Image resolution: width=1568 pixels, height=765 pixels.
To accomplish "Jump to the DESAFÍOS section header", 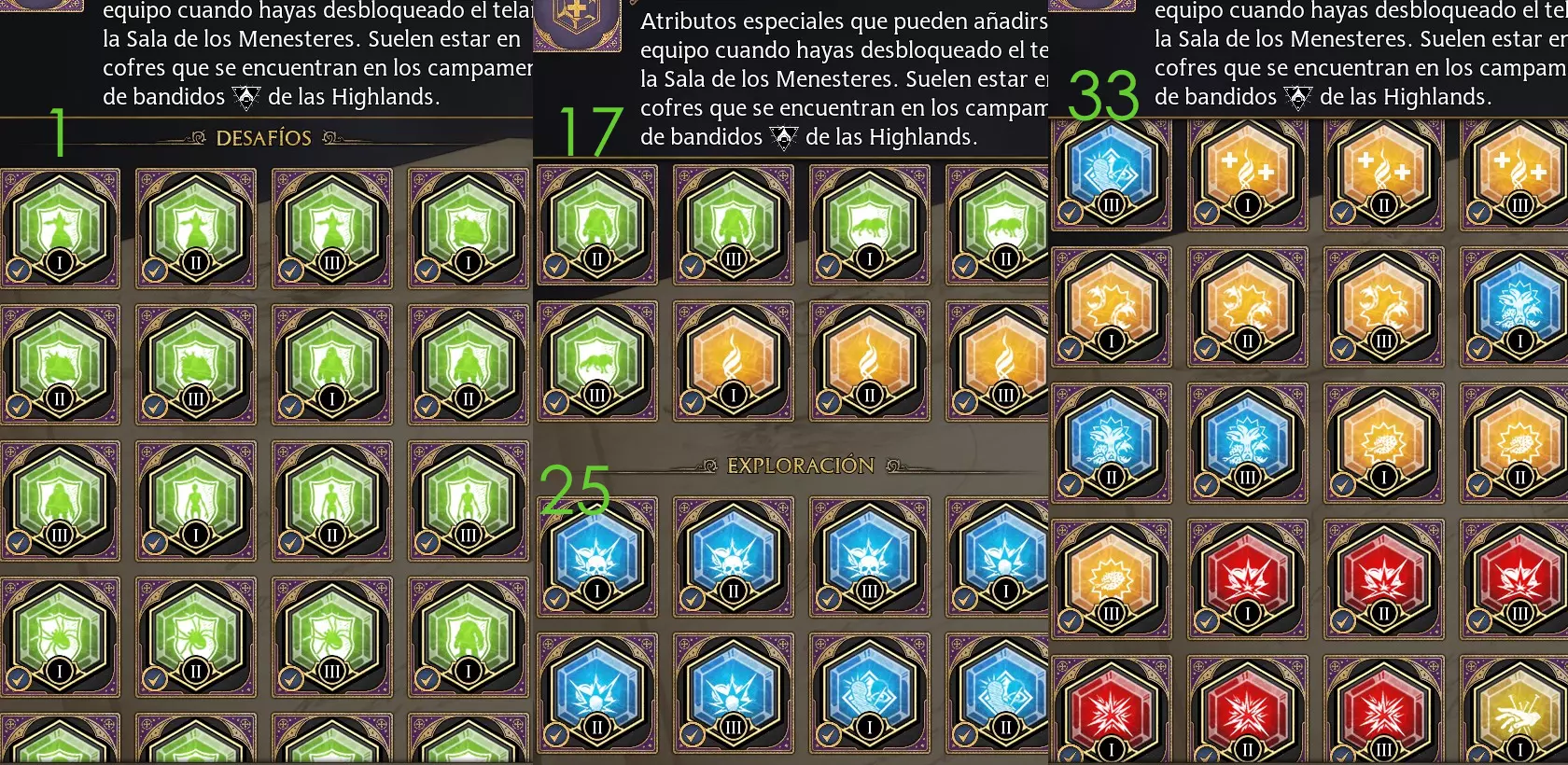I will coord(264,138).
